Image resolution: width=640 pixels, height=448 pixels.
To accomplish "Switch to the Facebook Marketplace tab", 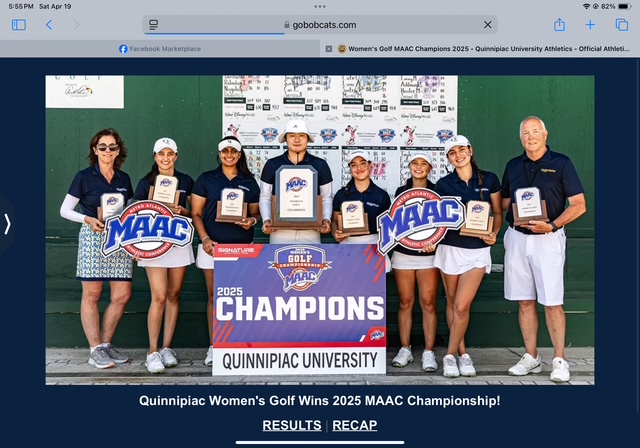I will (160, 49).
